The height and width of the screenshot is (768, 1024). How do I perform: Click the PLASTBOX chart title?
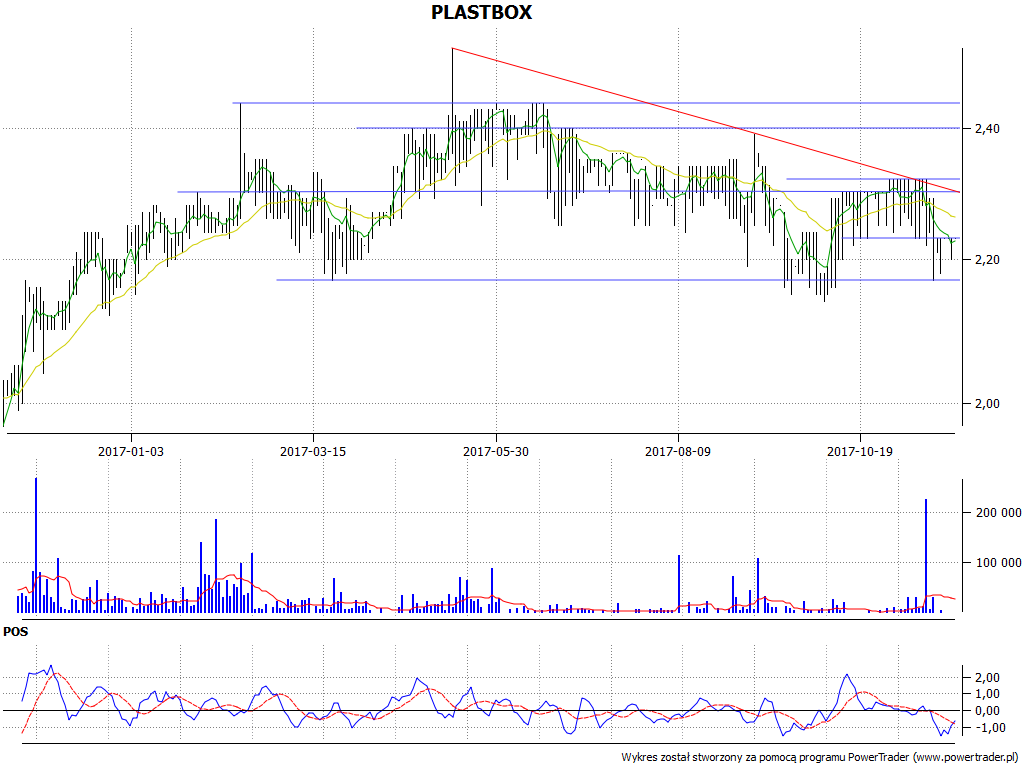pos(481,12)
